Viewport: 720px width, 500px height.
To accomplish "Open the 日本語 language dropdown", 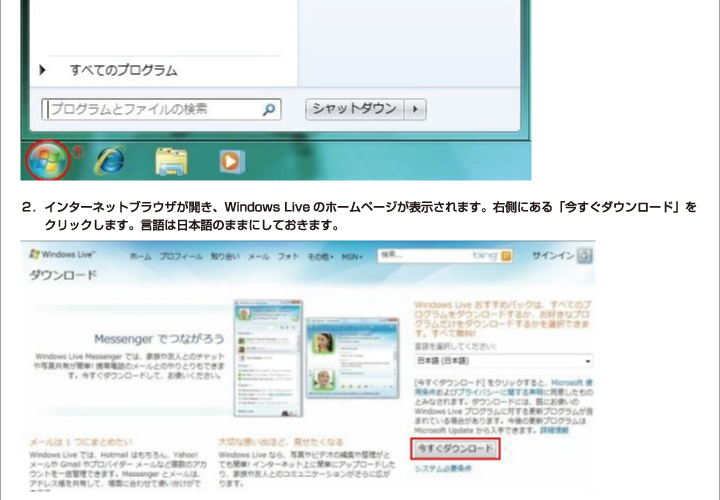I will click(x=503, y=361).
